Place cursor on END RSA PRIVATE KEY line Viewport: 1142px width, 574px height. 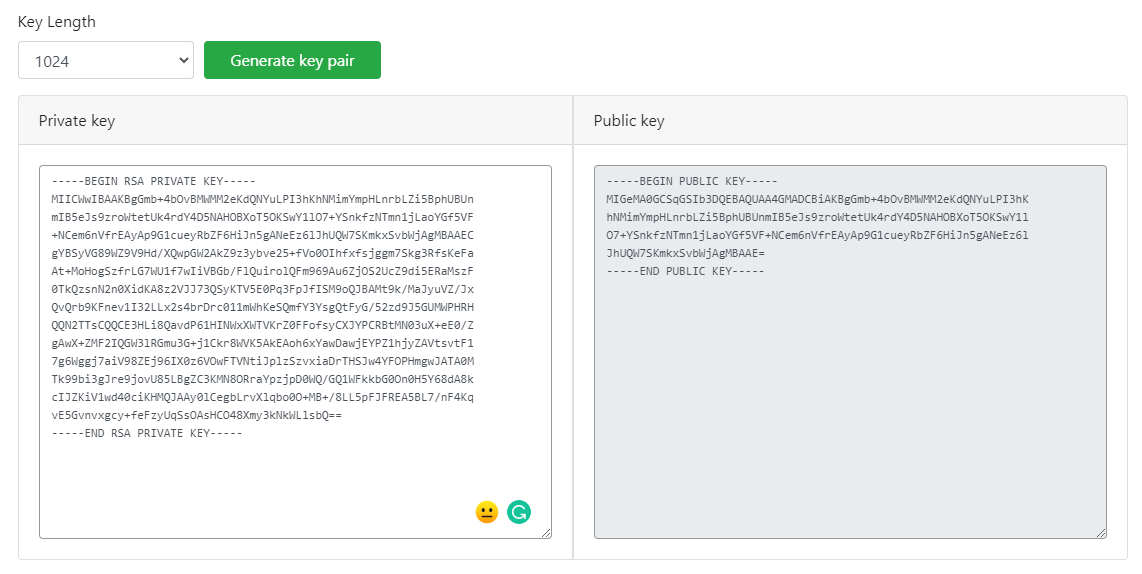tap(147, 433)
